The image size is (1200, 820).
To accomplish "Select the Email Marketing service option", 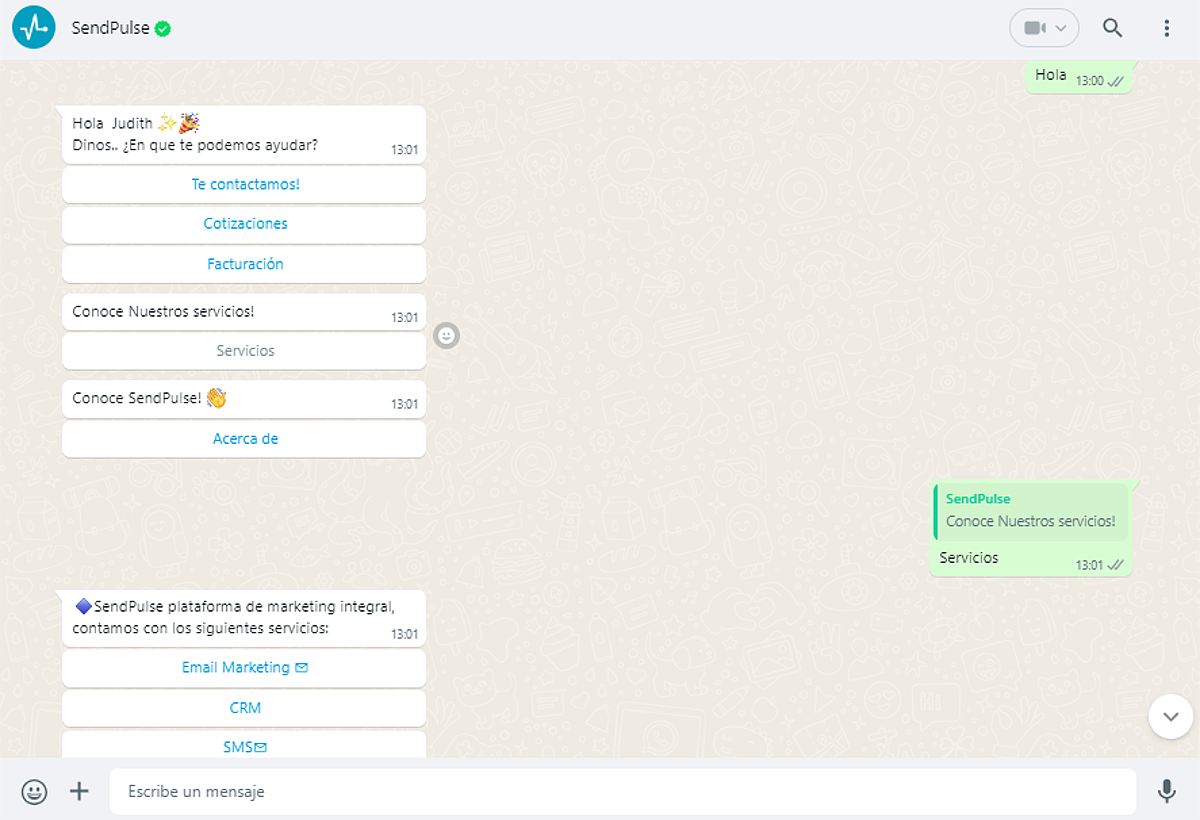I will pyautogui.click(x=244, y=667).
